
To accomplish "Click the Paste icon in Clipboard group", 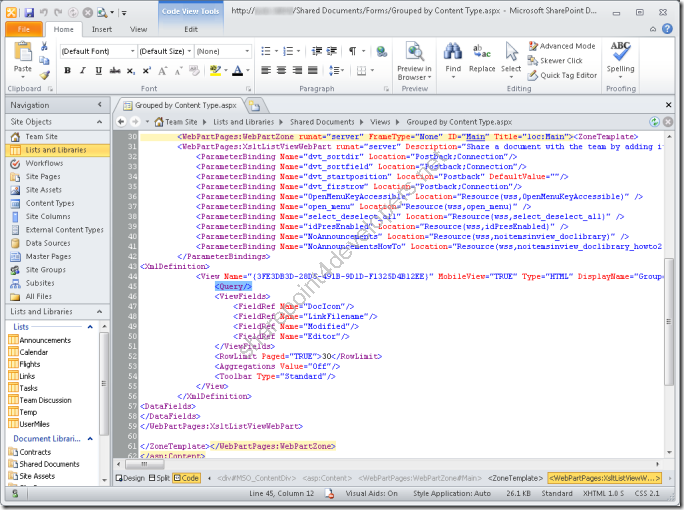I will pyautogui.click(x=22, y=52).
